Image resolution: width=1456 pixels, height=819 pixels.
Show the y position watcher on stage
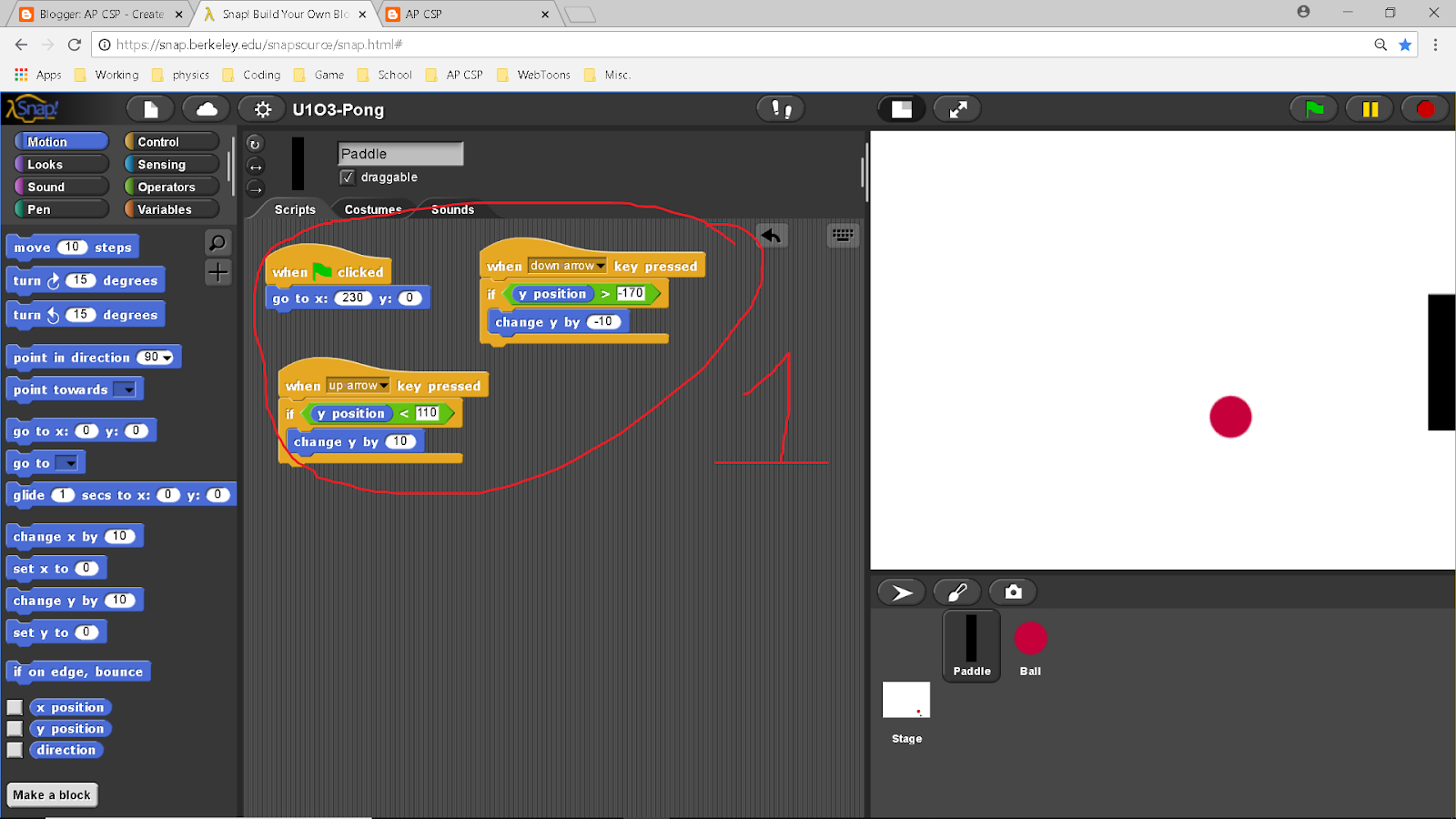click(x=15, y=729)
